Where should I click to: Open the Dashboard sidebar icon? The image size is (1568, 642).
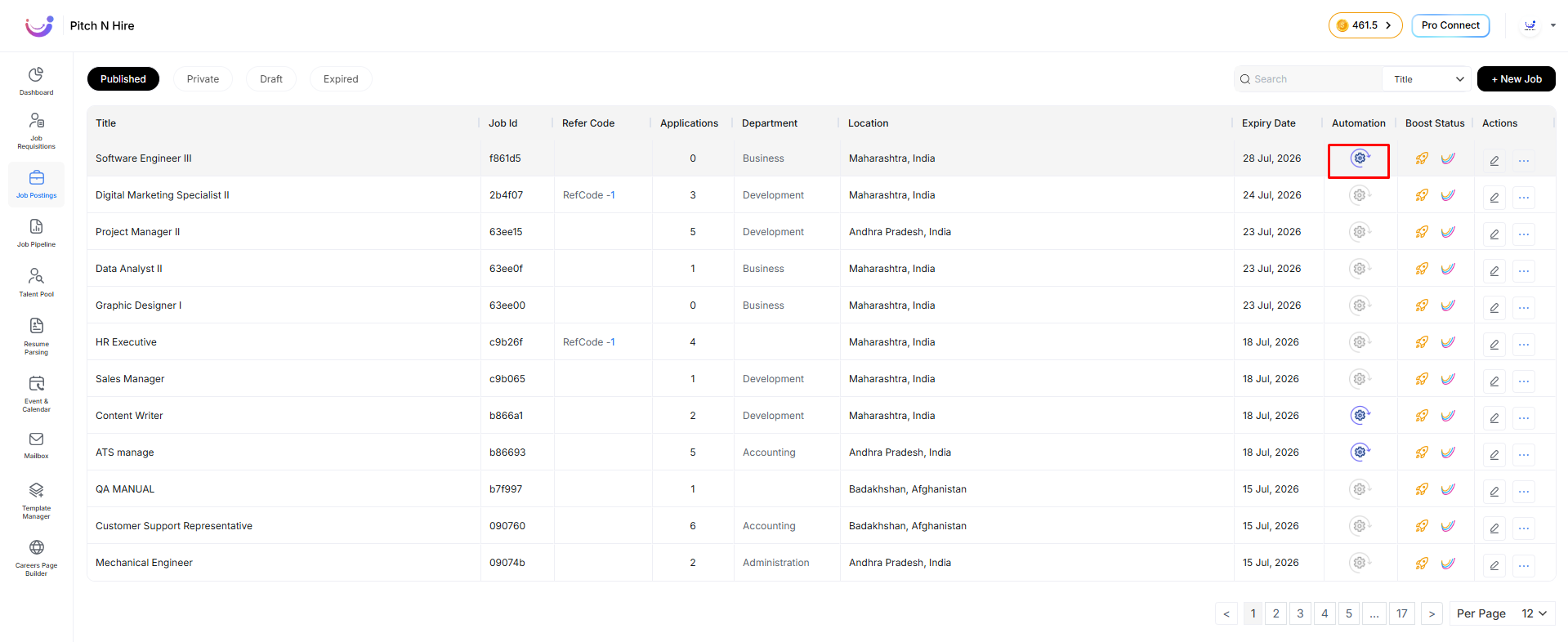(x=36, y=81)
